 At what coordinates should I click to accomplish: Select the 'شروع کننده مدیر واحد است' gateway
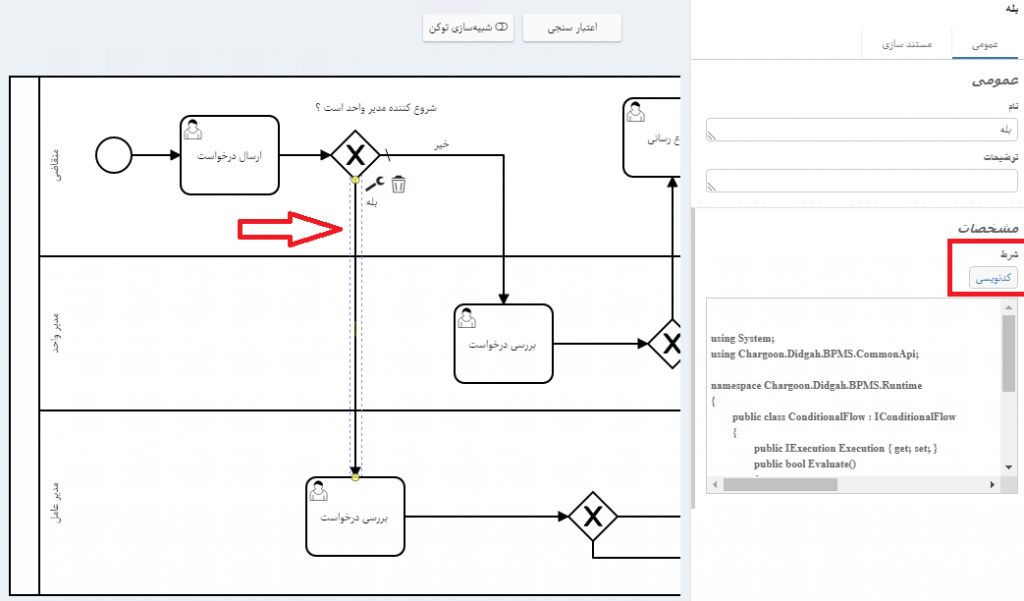click(354, 155)
